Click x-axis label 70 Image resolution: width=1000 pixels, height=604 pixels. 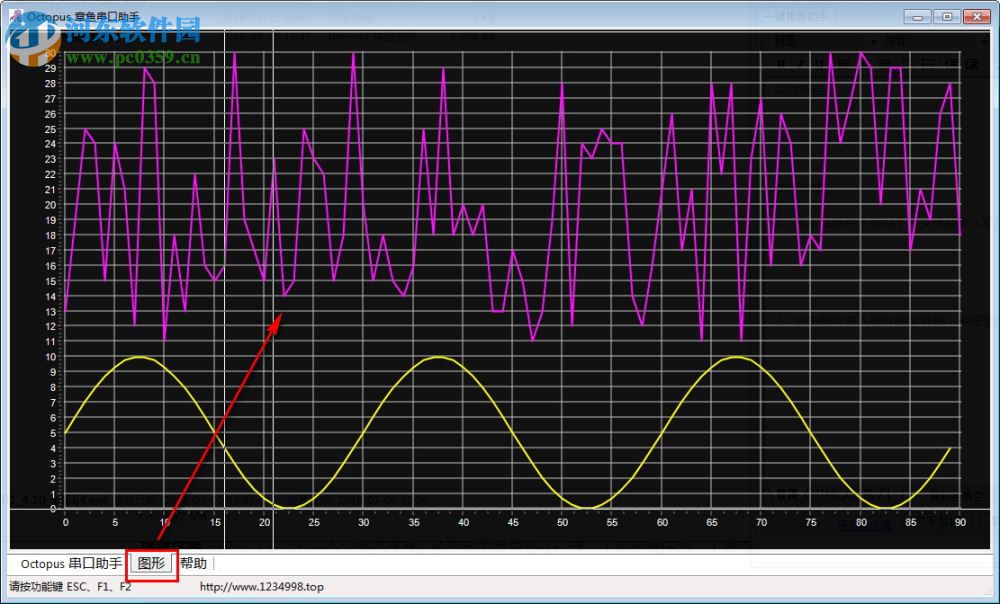point(761,522)
